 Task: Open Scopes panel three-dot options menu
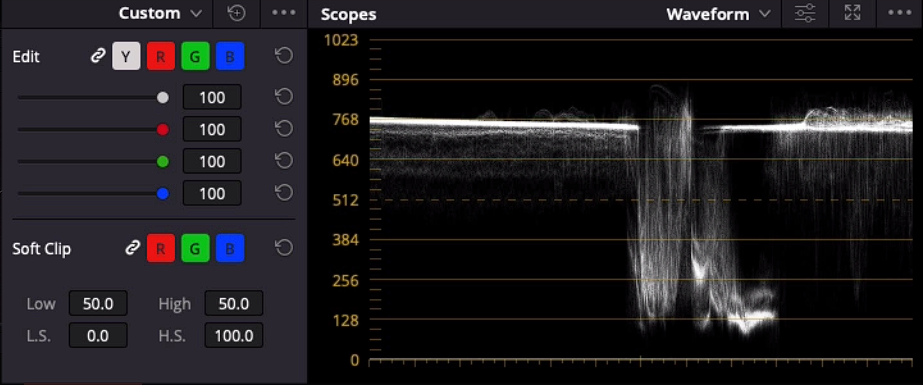[899, 13]
